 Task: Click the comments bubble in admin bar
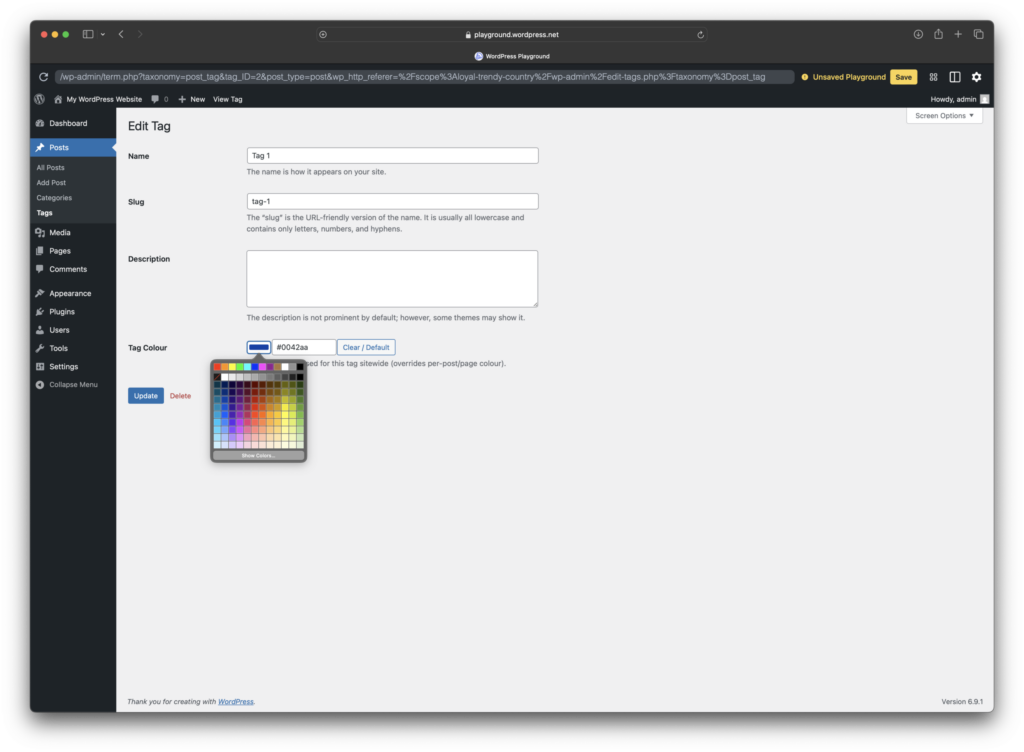coord(158,99)
